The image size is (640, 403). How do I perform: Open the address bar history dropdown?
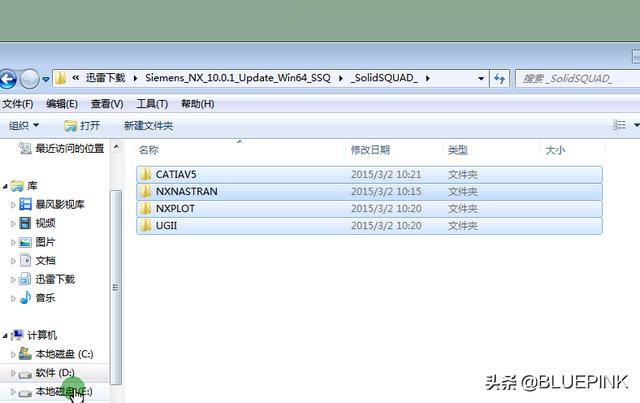coord(481,78)
